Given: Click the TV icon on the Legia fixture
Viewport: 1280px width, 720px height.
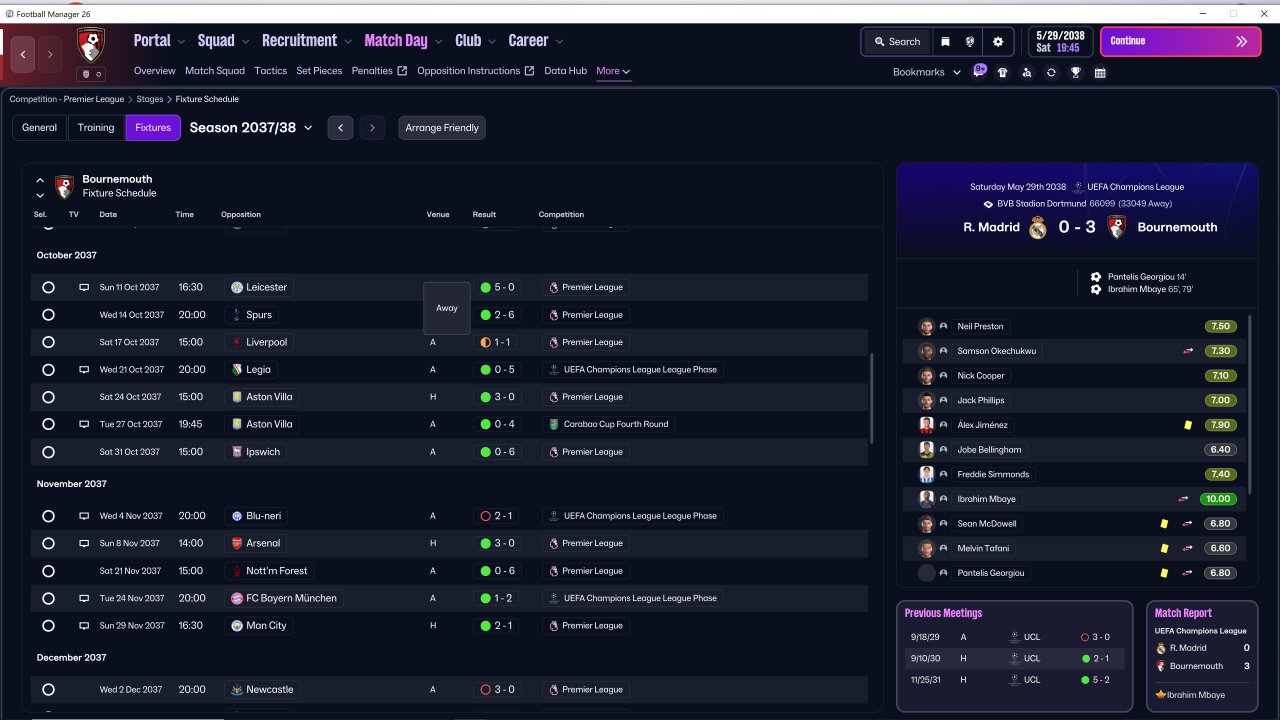Looking at the screenshot, I should coord(85,369).
